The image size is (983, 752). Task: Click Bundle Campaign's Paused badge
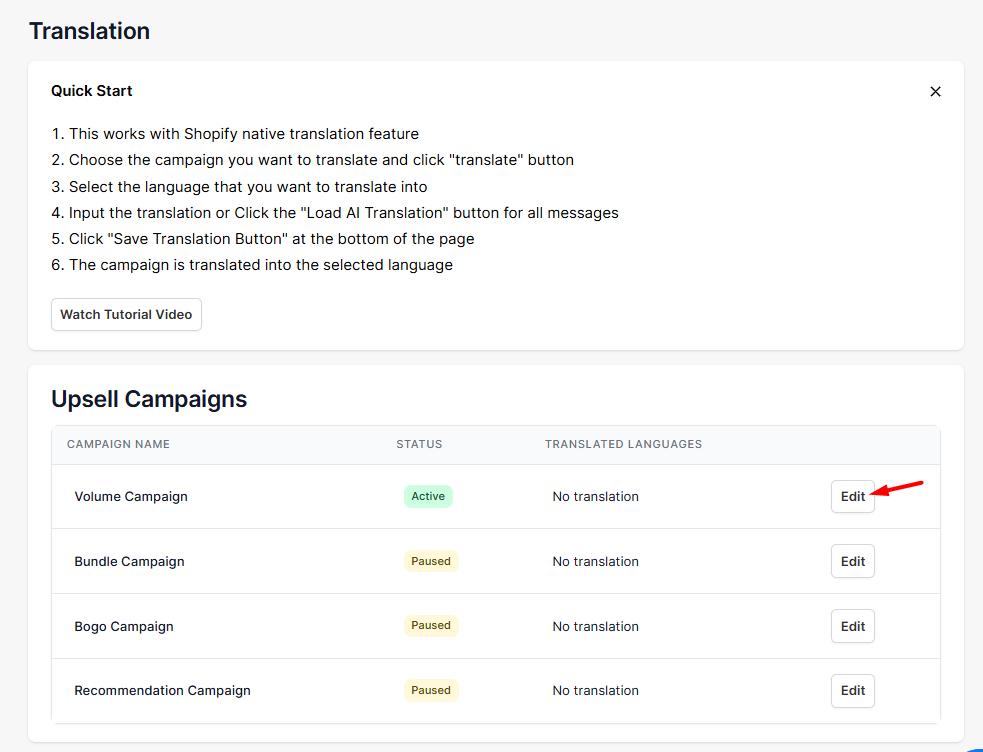click(x=431, y=561)
